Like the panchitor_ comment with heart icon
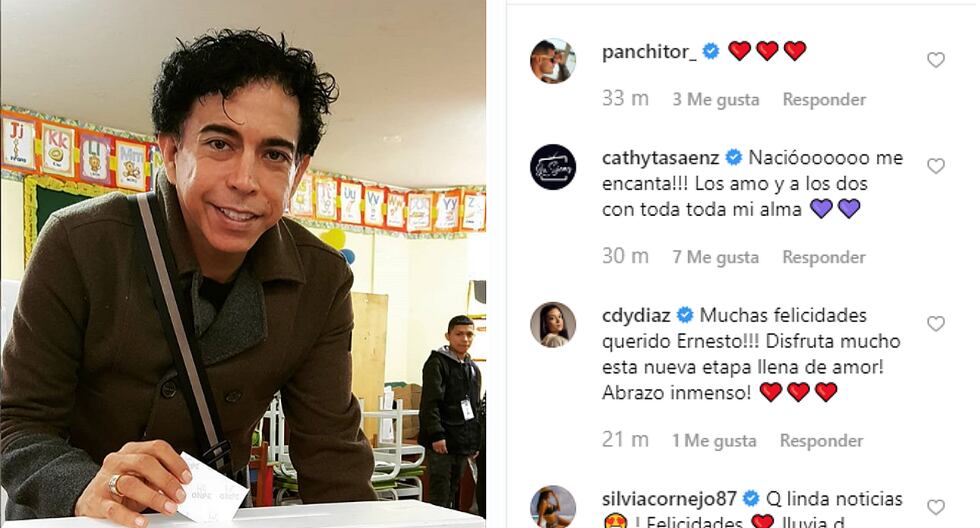 tap(935, 60)
